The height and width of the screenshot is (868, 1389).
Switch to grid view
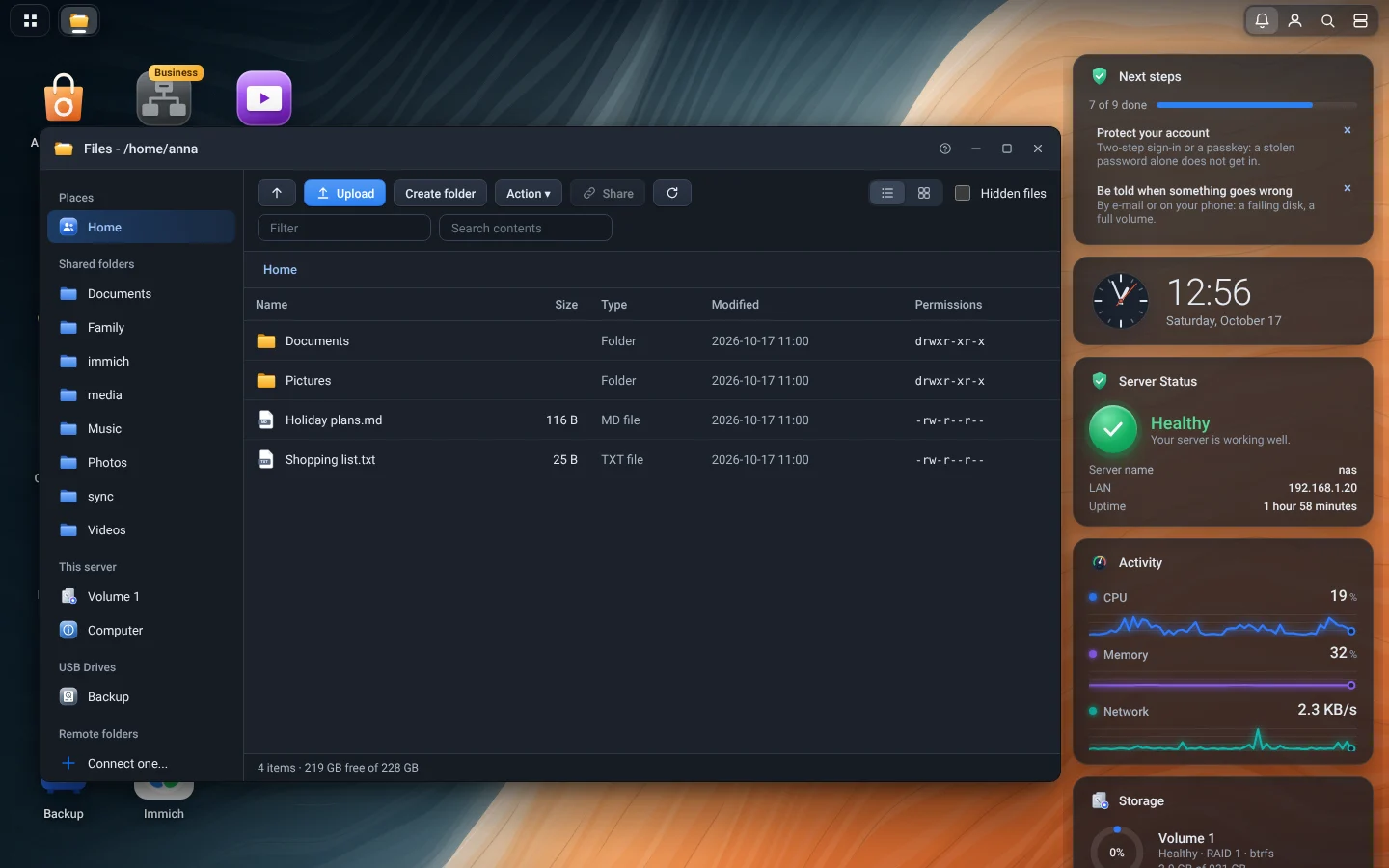[924, 193]
